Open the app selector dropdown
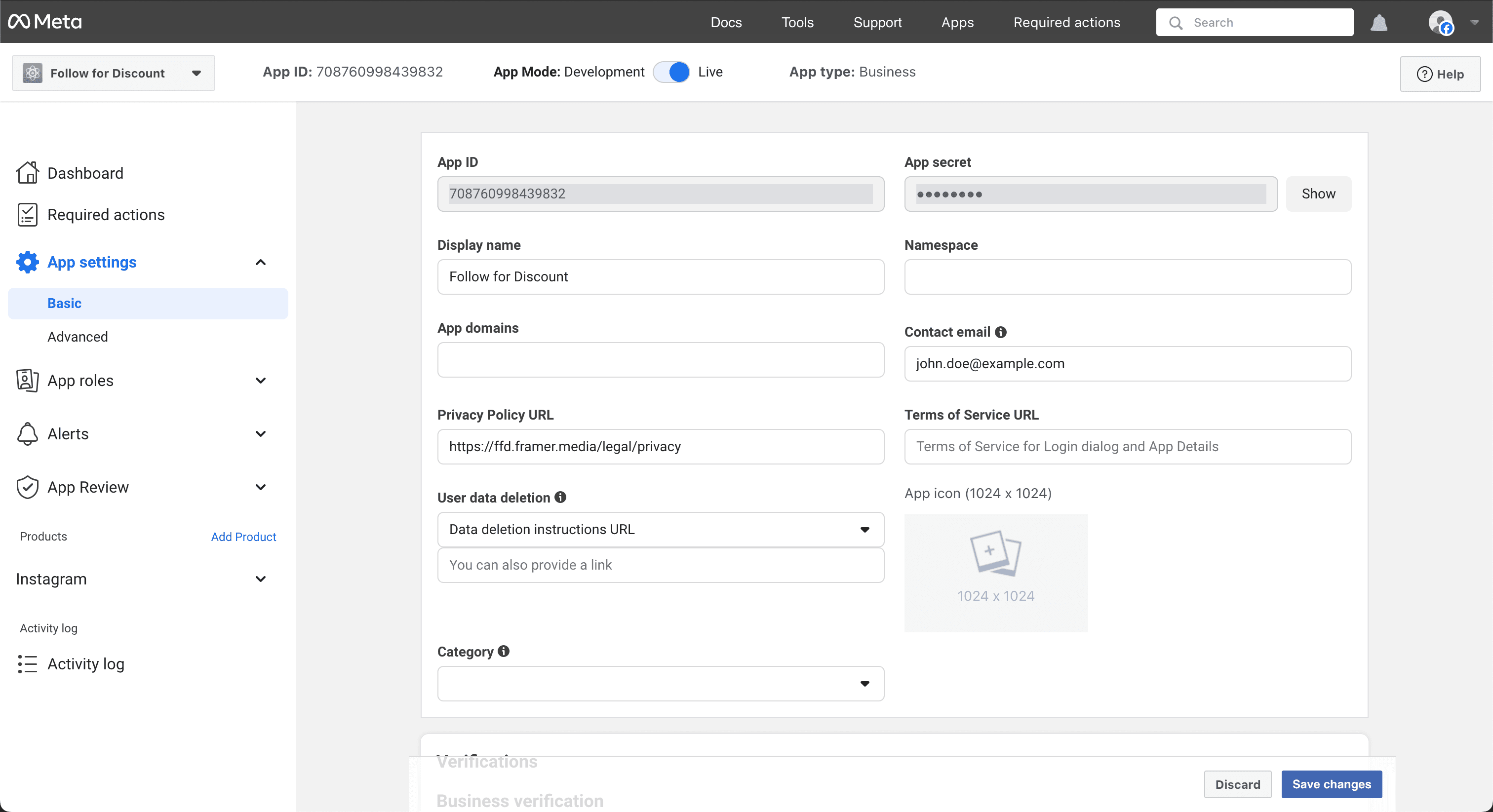The image size is (1493, 812). pos(113,73)
